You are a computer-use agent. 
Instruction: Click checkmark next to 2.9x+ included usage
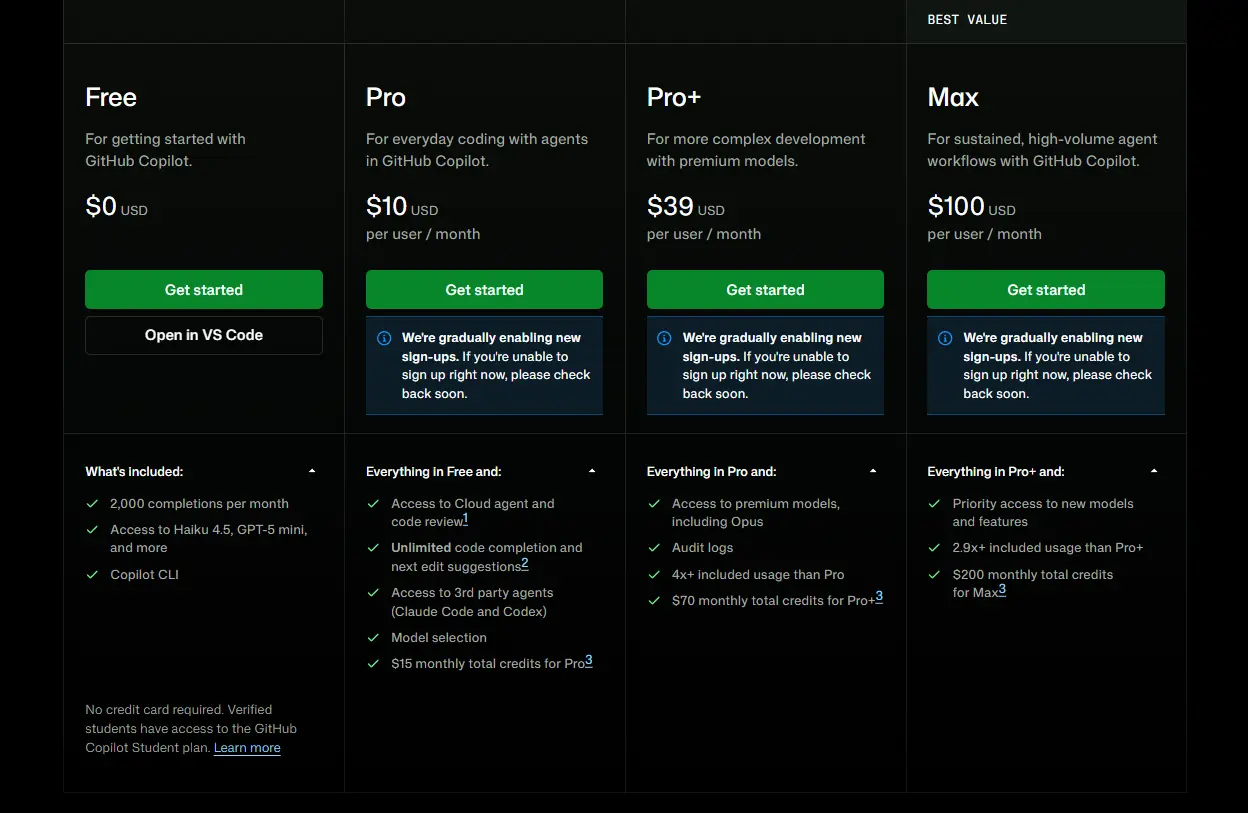point(935,548)
